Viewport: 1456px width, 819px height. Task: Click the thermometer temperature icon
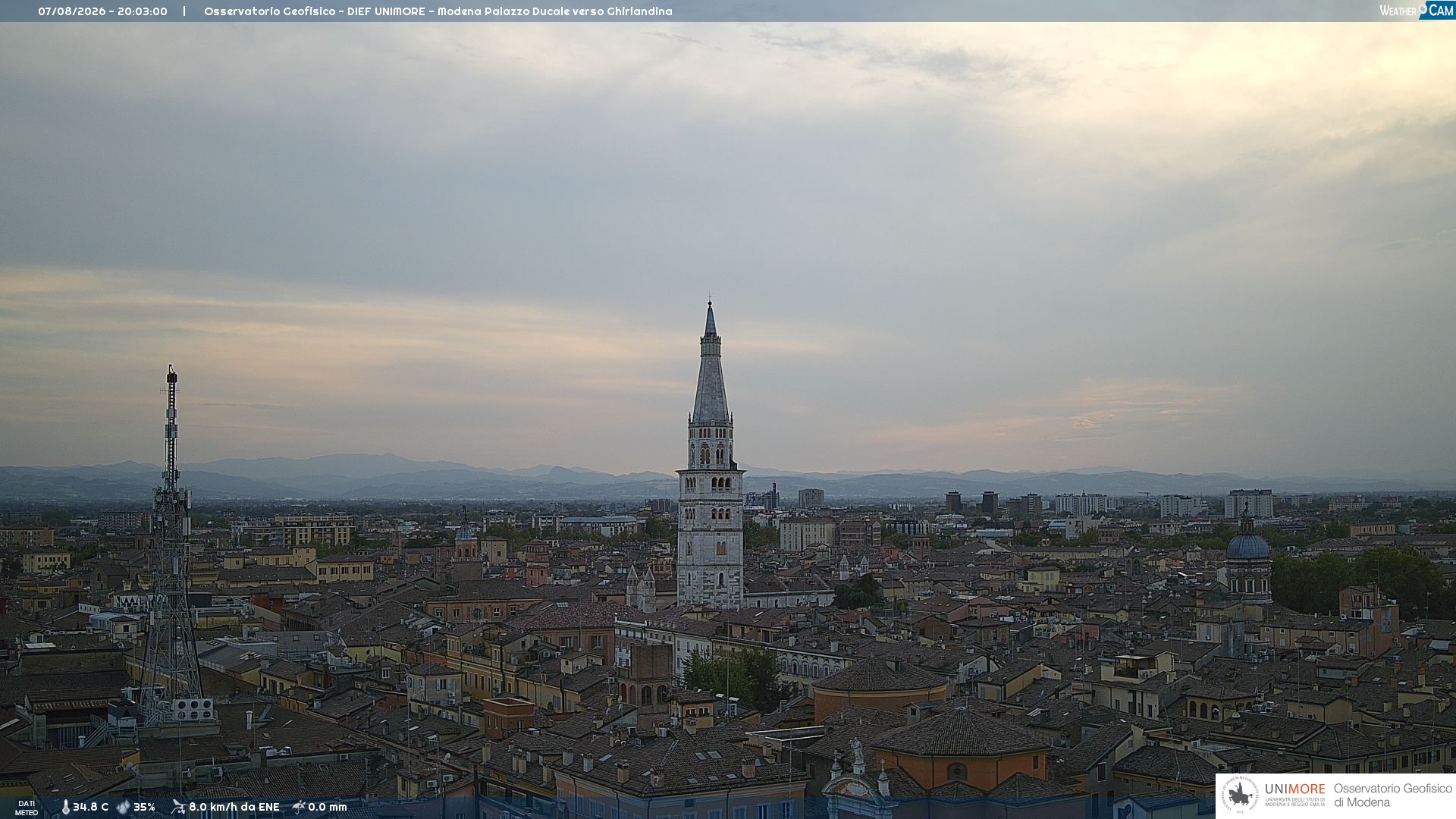(65, 808)
